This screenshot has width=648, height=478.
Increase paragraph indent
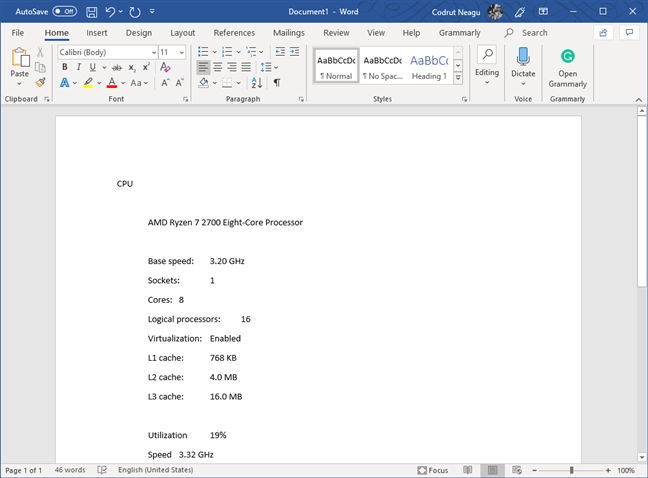tap(295, 52)
